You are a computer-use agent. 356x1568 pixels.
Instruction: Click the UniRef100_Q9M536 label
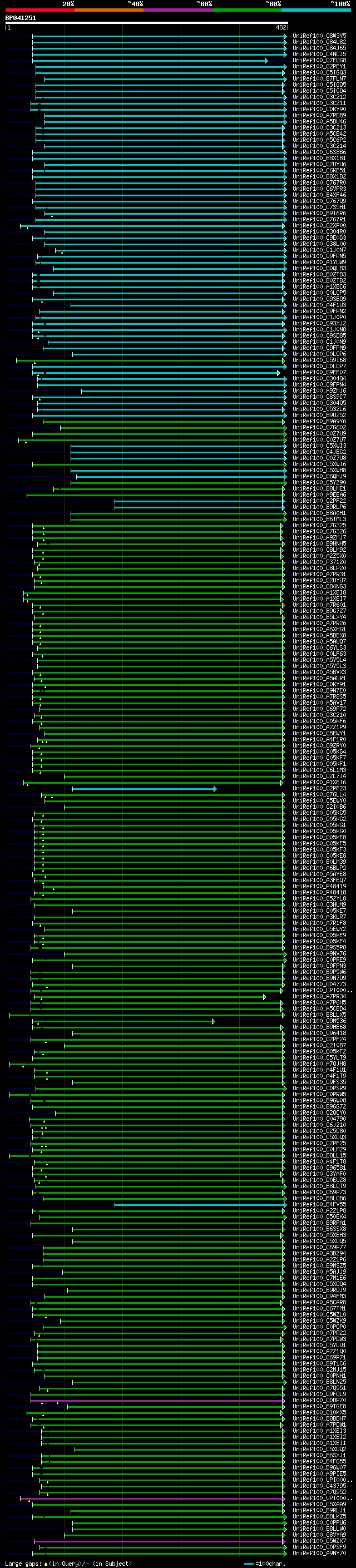tap(319, 1021)
